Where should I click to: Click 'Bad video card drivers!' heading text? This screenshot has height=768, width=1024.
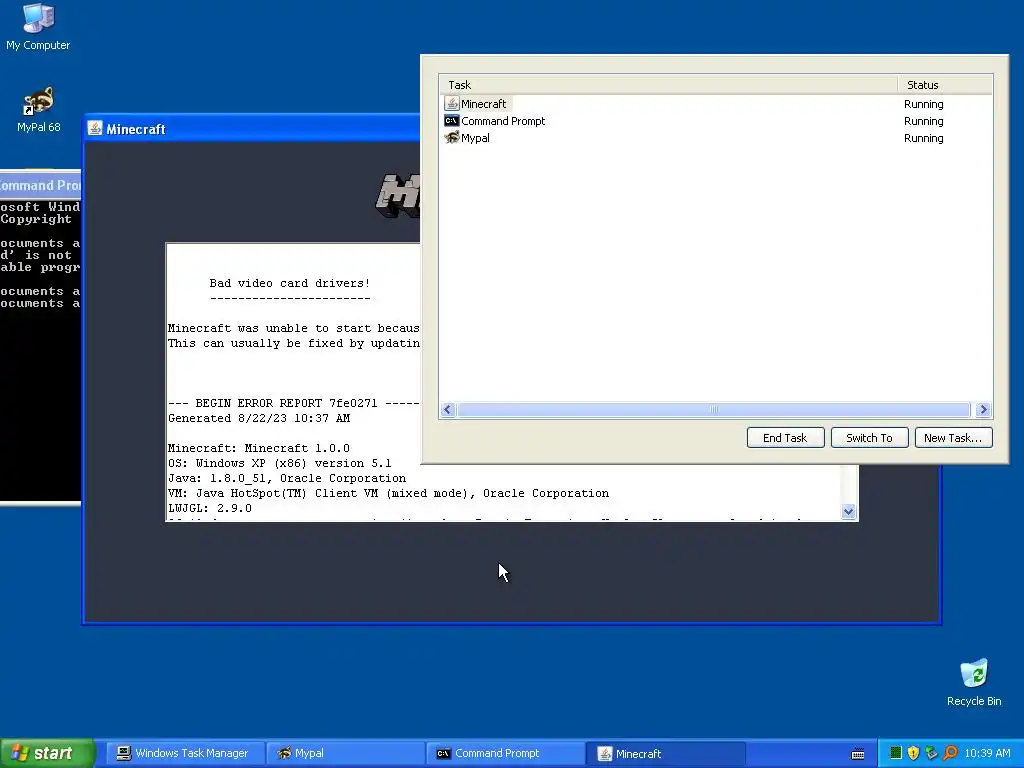[290, 283]
